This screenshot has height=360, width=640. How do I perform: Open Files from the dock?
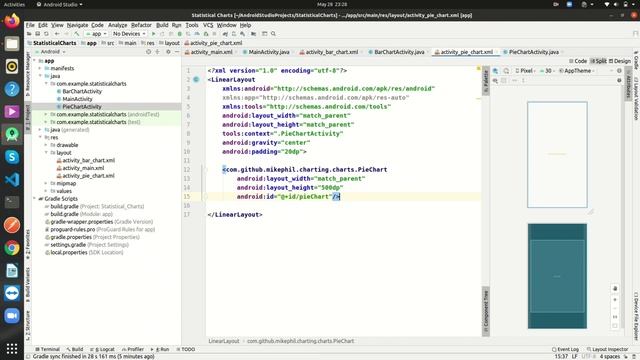(12, 44)
